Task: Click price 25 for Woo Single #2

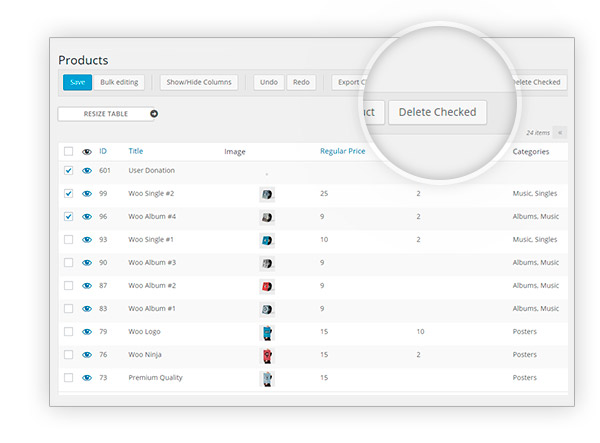Action: coord(324,193)
